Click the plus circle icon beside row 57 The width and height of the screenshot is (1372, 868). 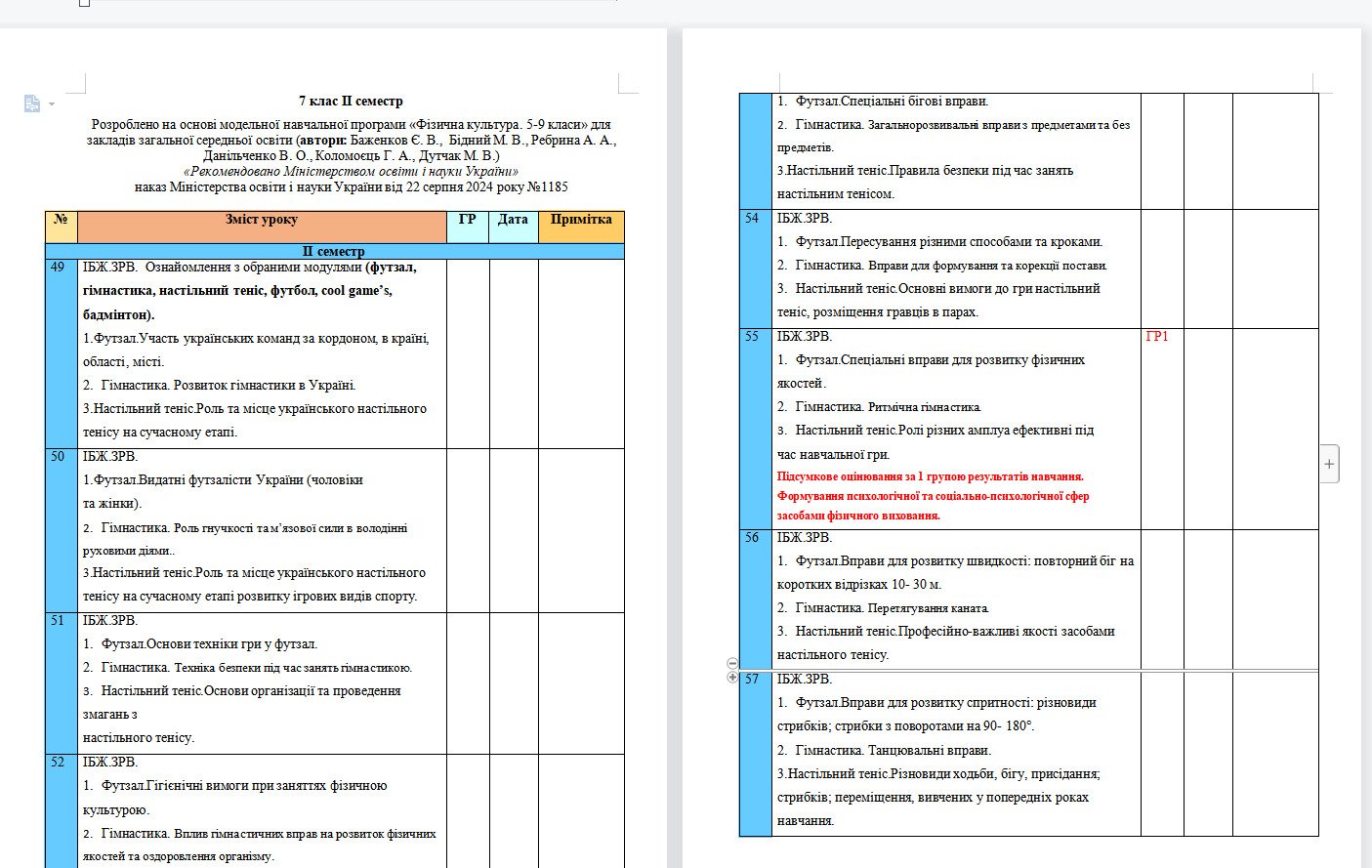coord(732,678)
